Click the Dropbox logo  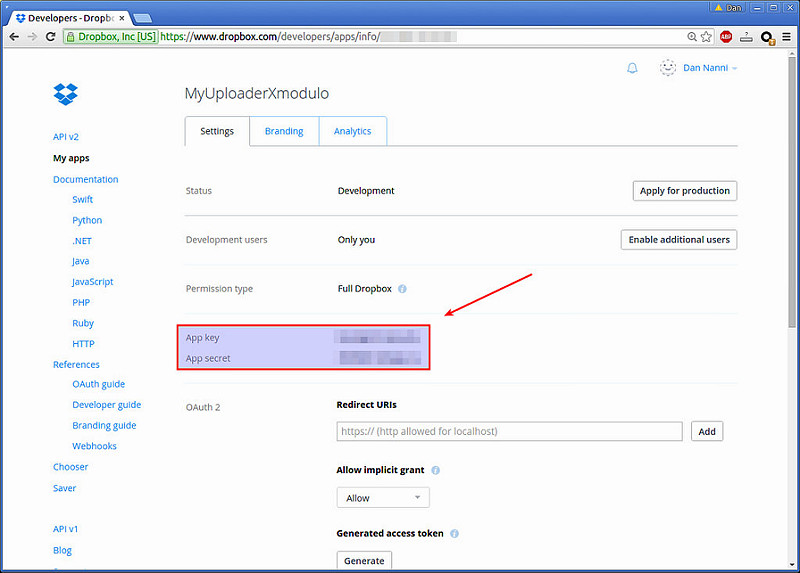coord(65,94)
